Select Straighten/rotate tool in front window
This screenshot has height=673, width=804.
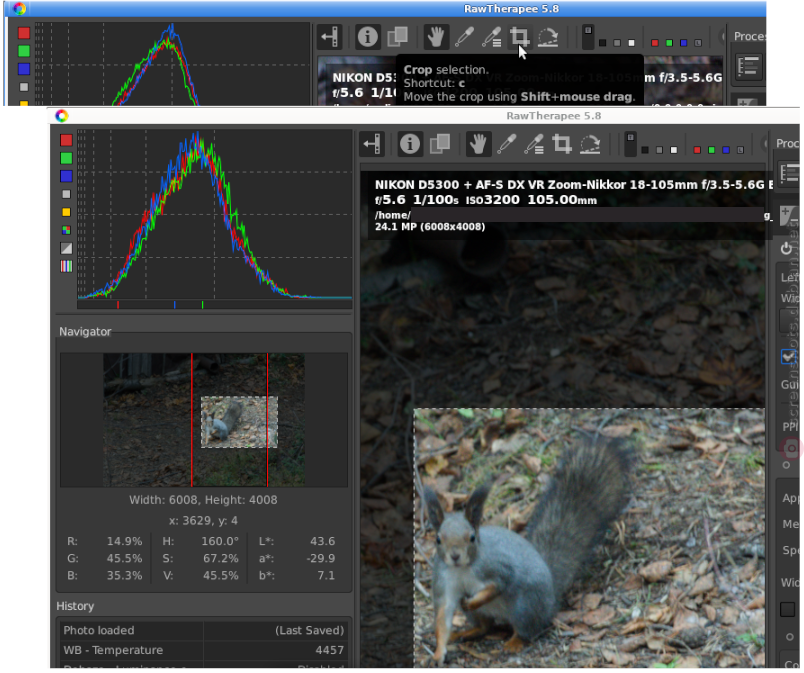590,144
